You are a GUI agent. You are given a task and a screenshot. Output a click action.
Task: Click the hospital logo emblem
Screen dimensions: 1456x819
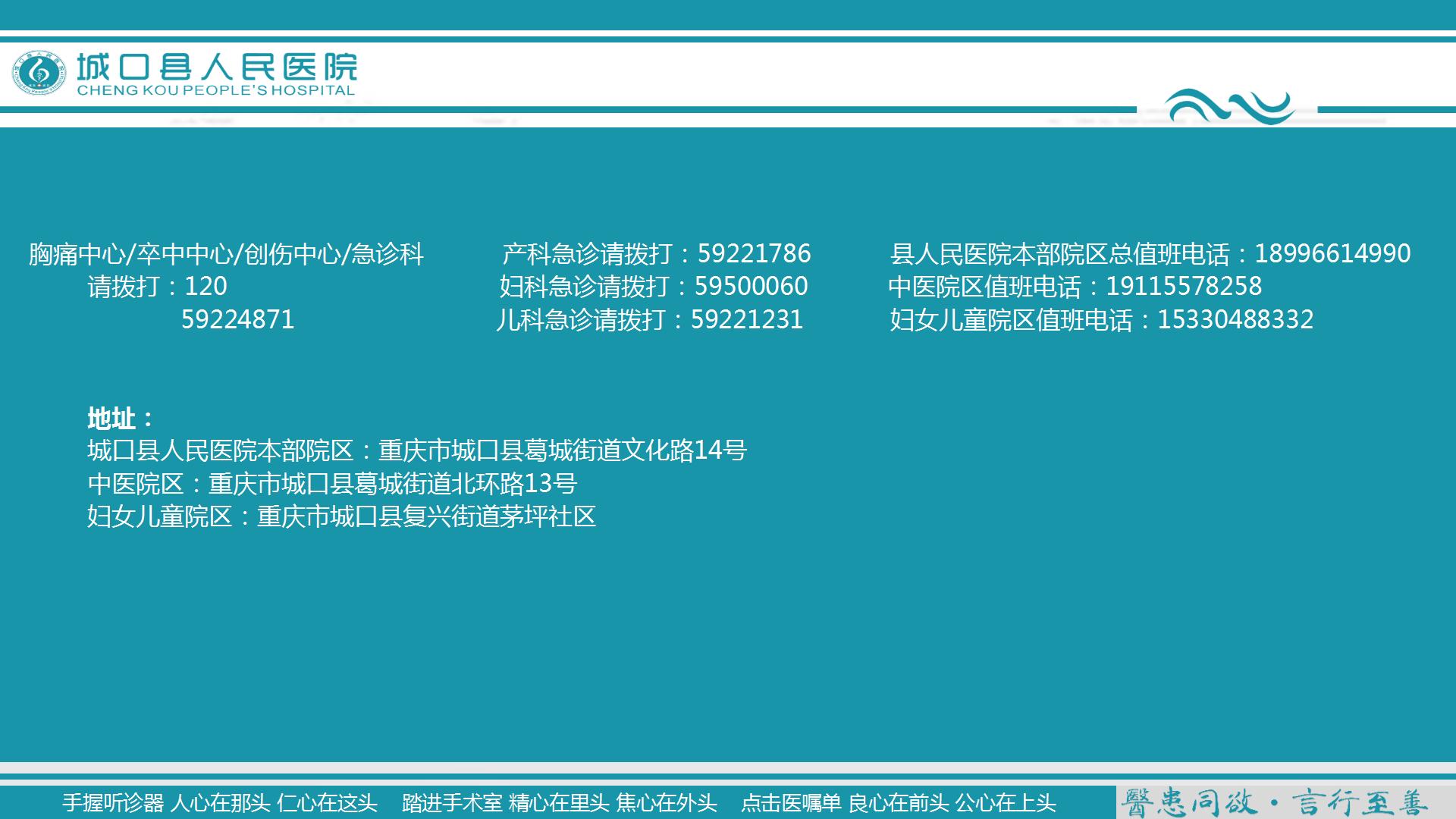pyautogui.click(x=39, y=74)
